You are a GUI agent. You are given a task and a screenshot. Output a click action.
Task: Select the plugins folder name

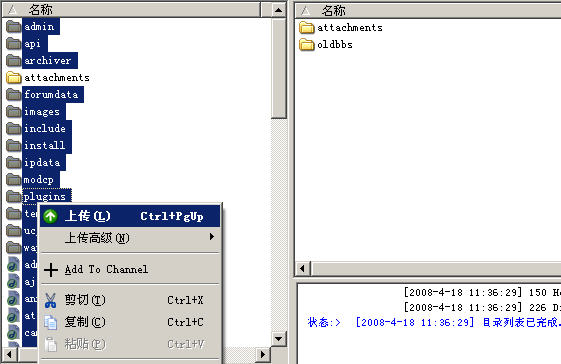45,196
